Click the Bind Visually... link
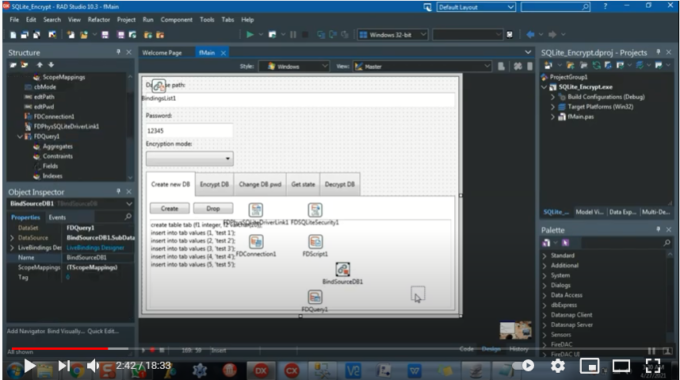The height and width of the screenshot is (380, 680). 66,331
